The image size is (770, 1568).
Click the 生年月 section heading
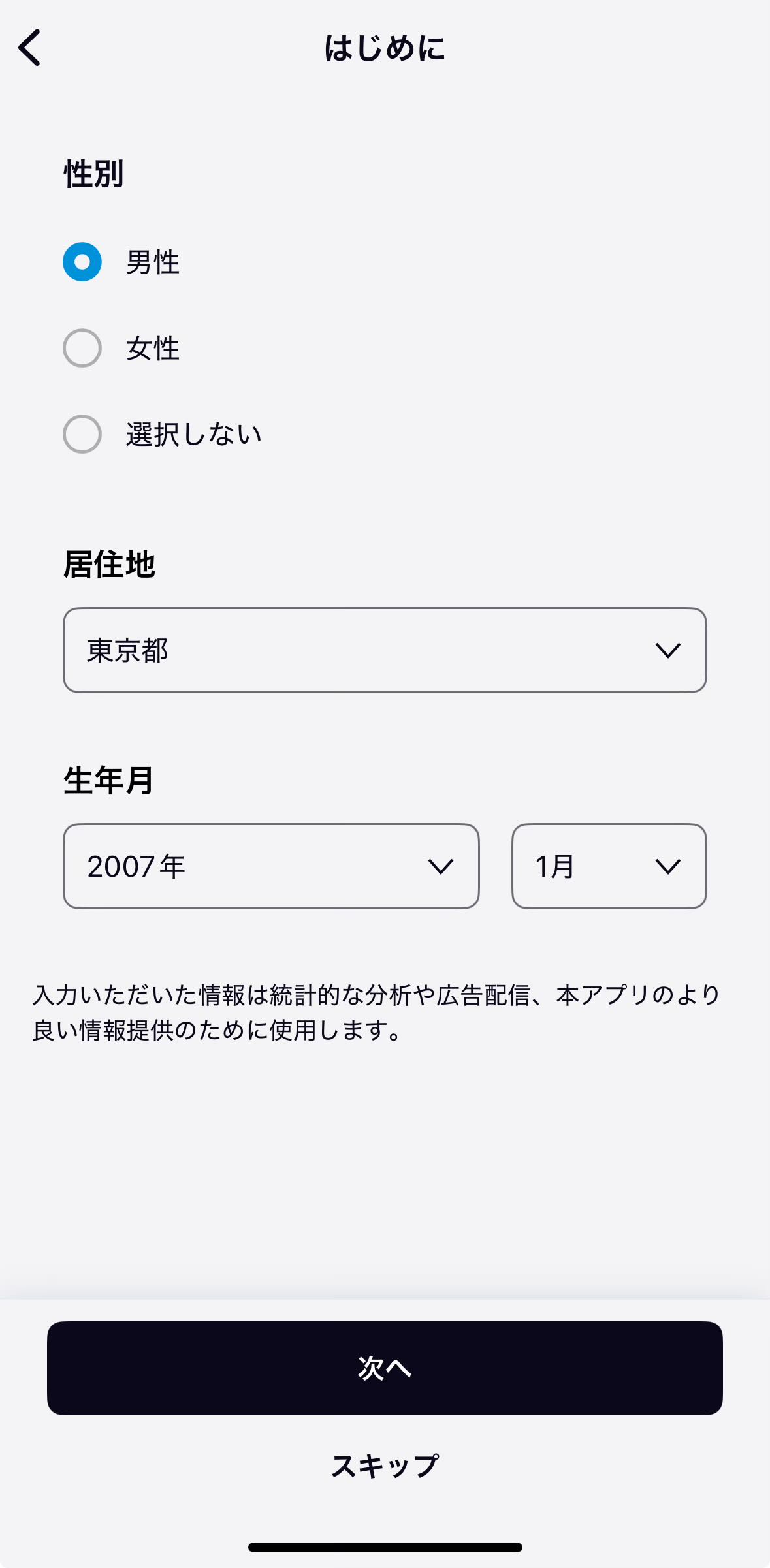tap(108, 781)
